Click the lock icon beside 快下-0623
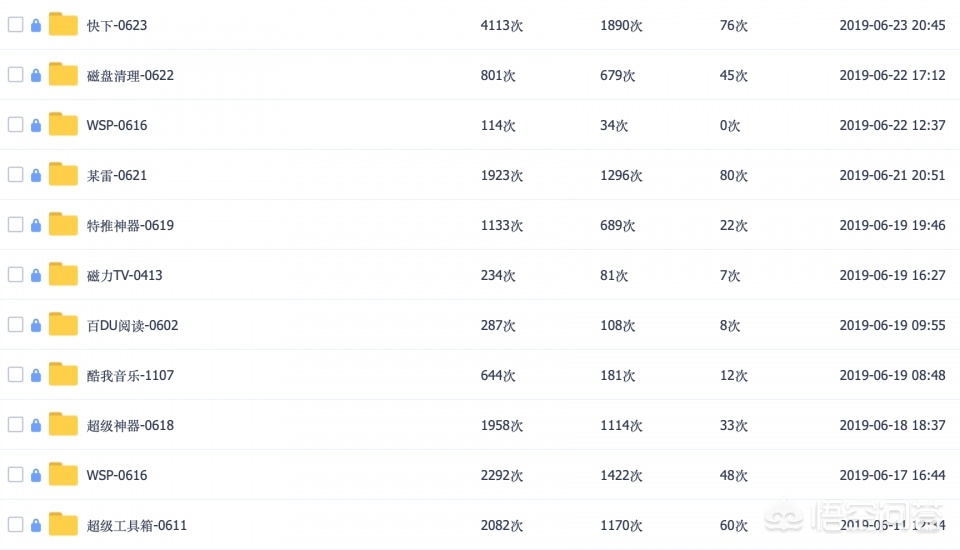Image resolution: width=960 pixels, height=550 pixels. pyautogui.click(x=36, y=25)
